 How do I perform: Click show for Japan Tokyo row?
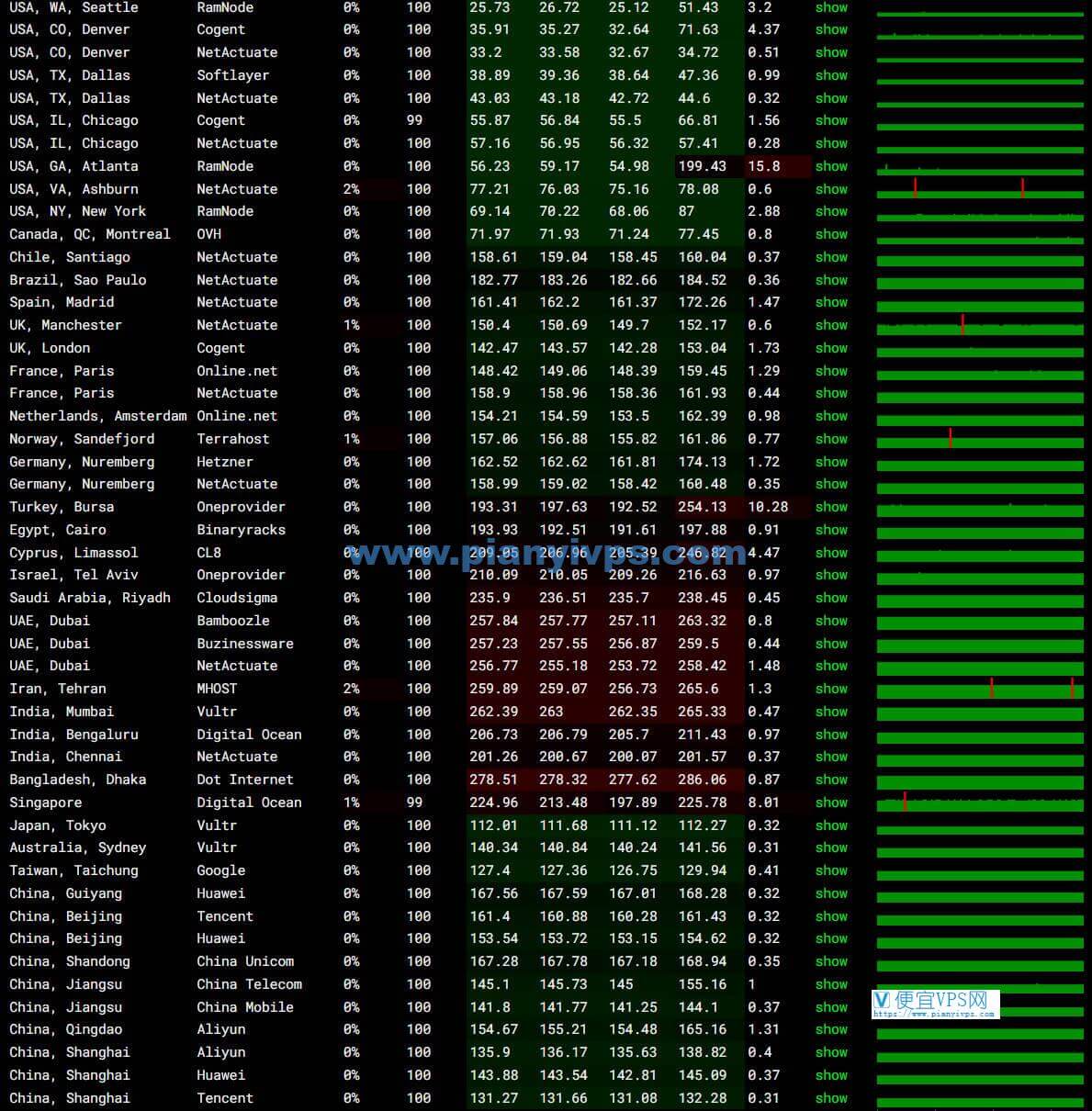click(x=831, y=825)
